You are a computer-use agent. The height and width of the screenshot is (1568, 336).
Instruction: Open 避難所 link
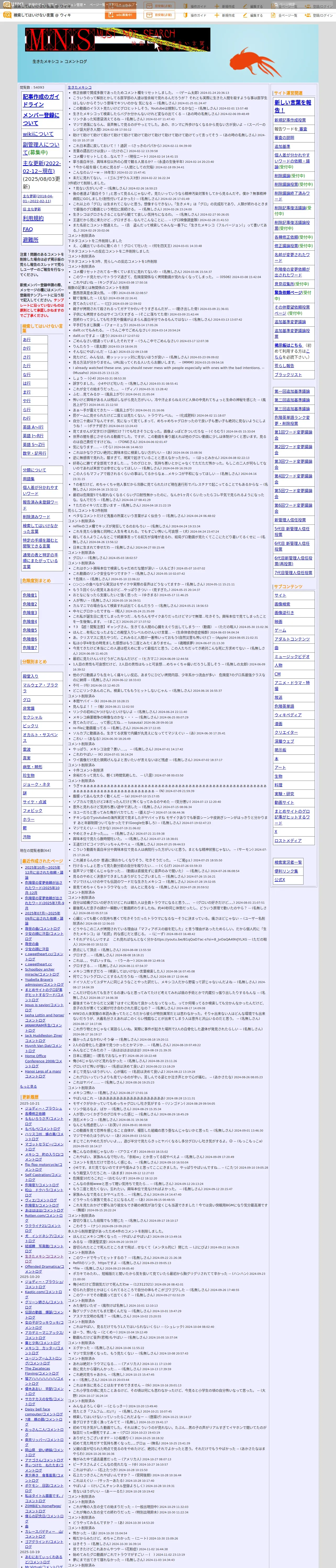pos(31,240)
